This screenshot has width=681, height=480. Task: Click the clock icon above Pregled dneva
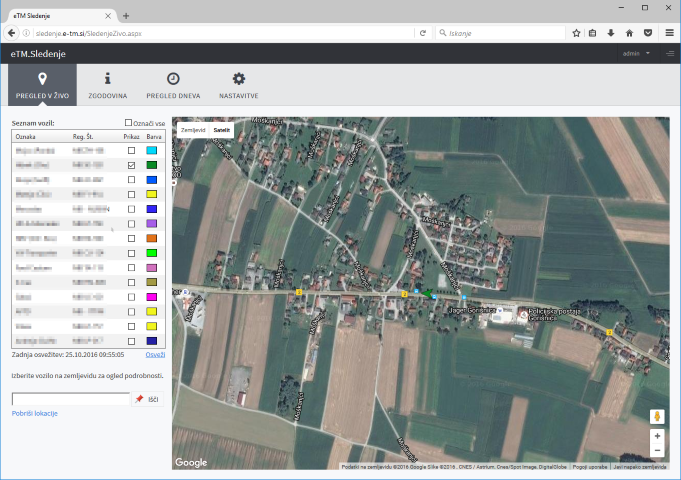click(173, 79)
